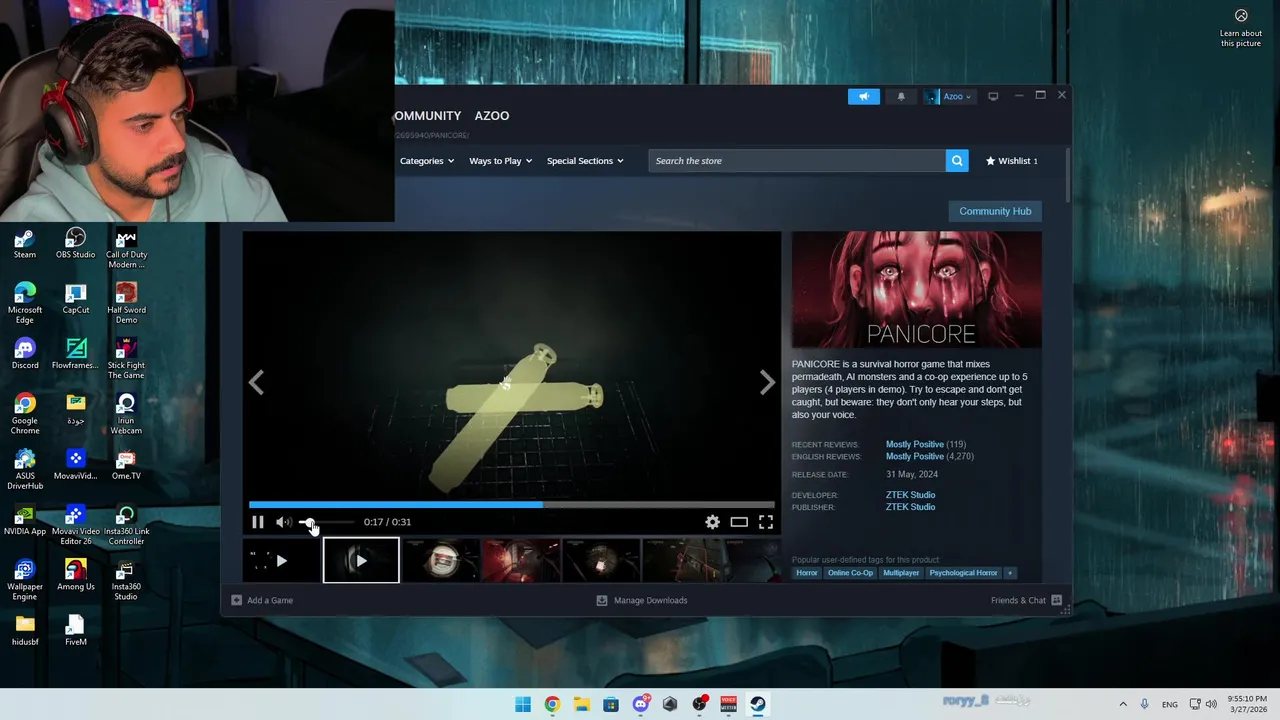Focus the Search the store field
Image resolution: width=1280 pixels, height=720 pixels.
click(797, 161)
